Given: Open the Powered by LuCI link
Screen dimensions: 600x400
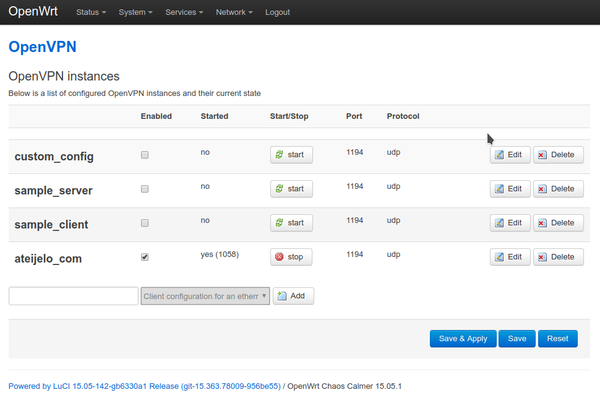Looking at the screenshot, I should [145, 386].
